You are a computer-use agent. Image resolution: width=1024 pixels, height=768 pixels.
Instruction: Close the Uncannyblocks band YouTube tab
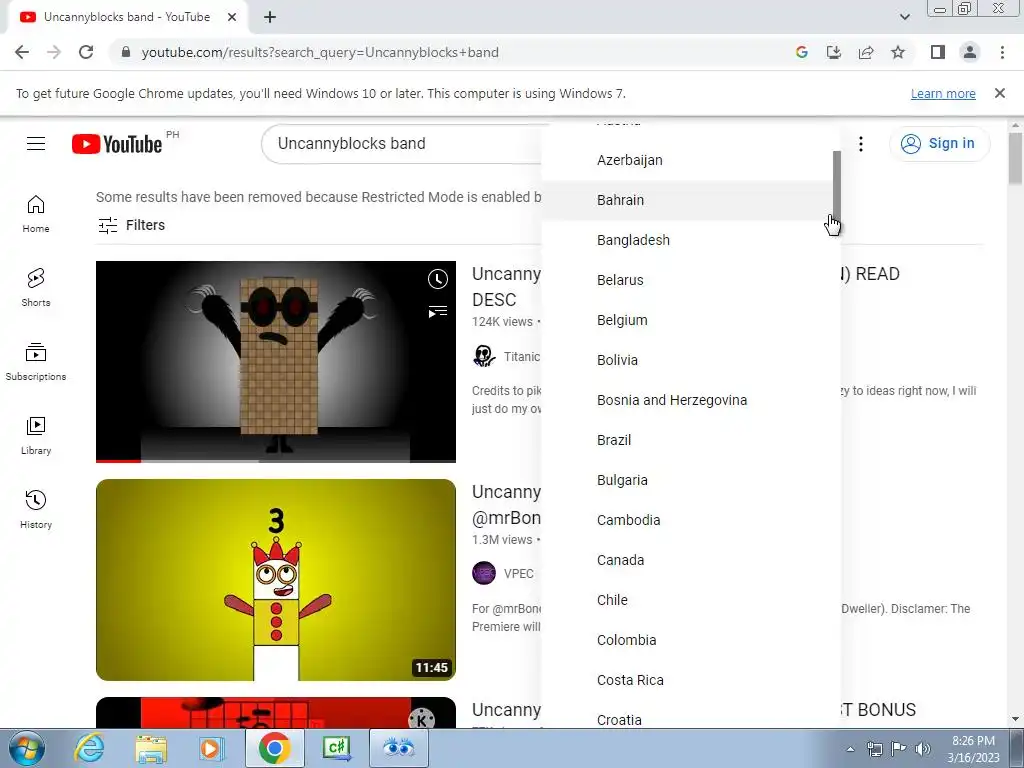pyautogui.click(x=231, y=17)
